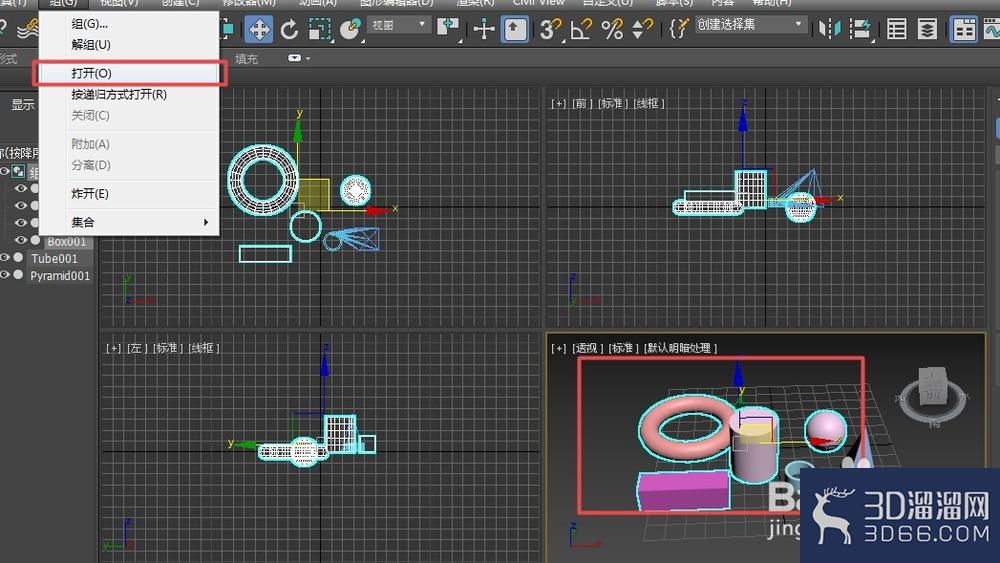Click the Mirror tool icon
Viewport: 1000px width, 563px height.
point(830,29)
